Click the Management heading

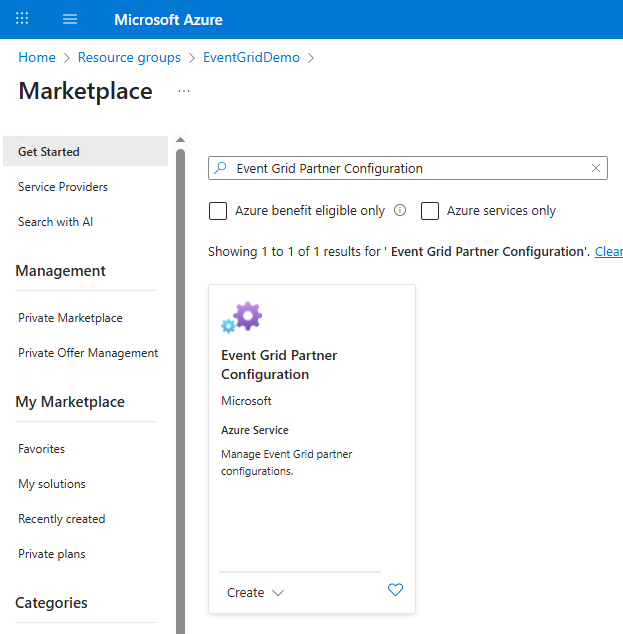point(60,271)
